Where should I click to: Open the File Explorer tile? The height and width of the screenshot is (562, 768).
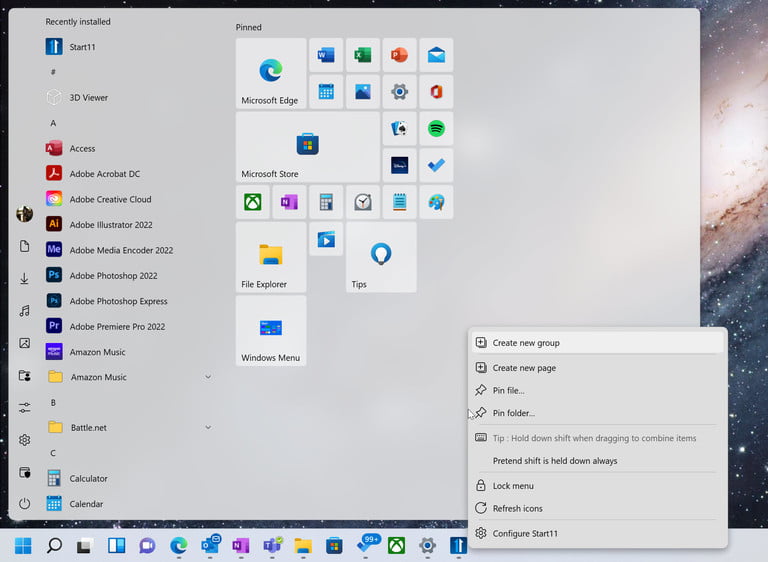(x=271, y=257)
